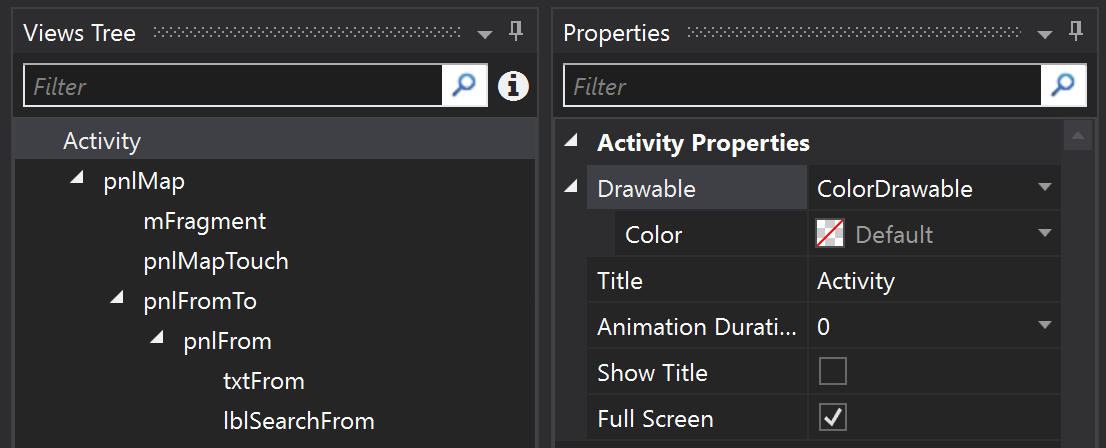Collapse the Activity Properties section

[x=571, y=140]
